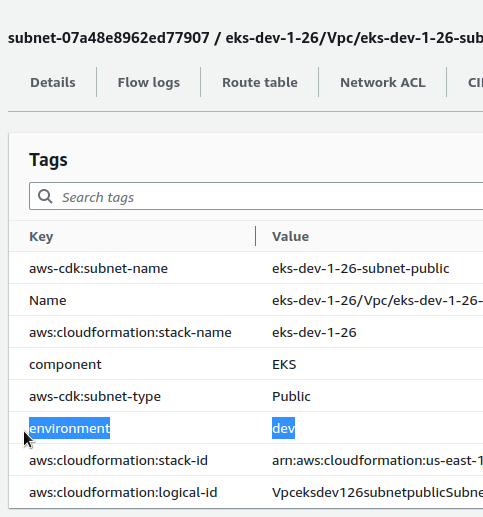
Task: Select the aws:cloudformation:stack-name key
Action: coord(130,332)
